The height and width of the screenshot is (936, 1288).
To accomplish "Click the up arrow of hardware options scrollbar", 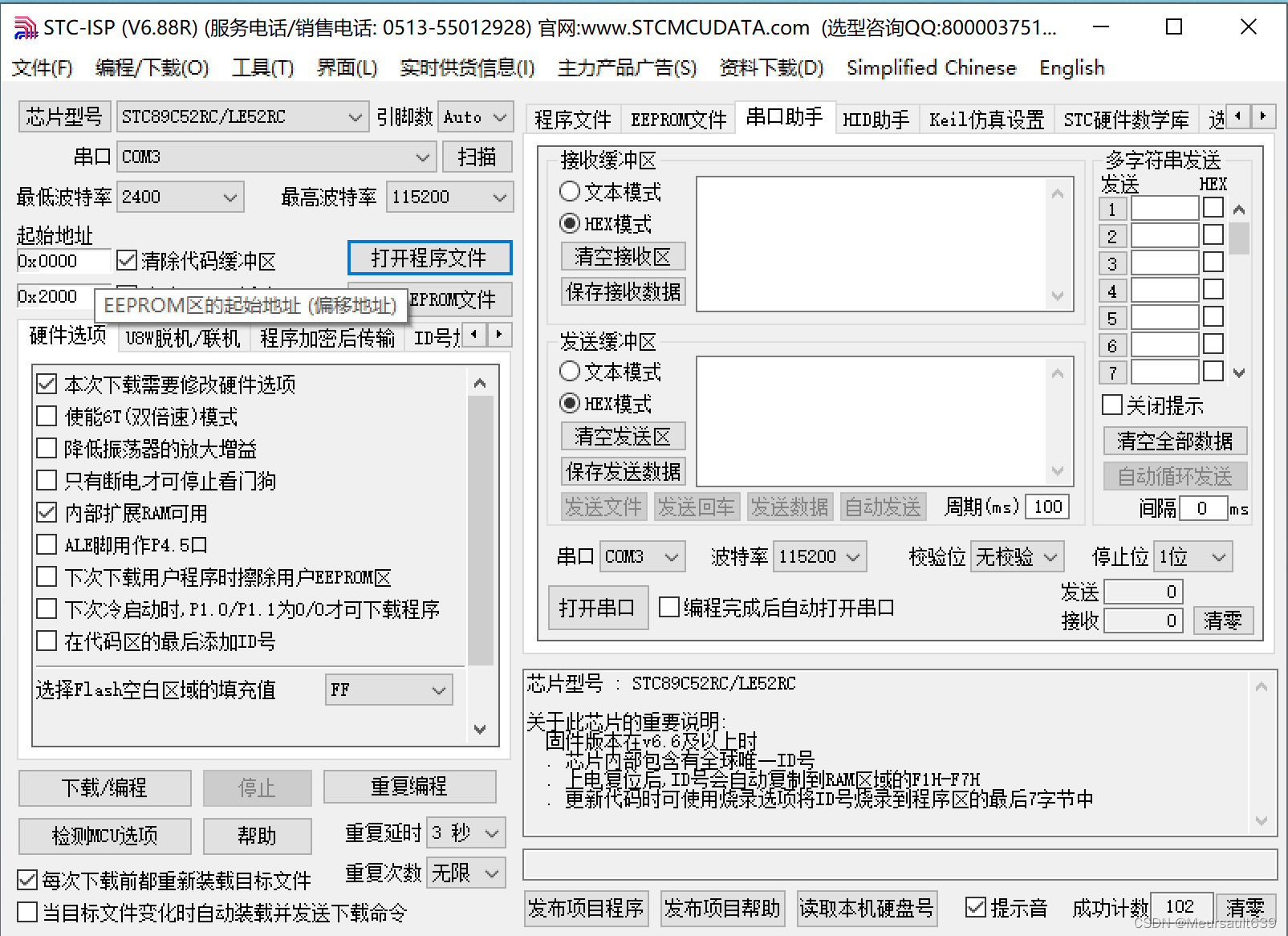I will 480,383.
